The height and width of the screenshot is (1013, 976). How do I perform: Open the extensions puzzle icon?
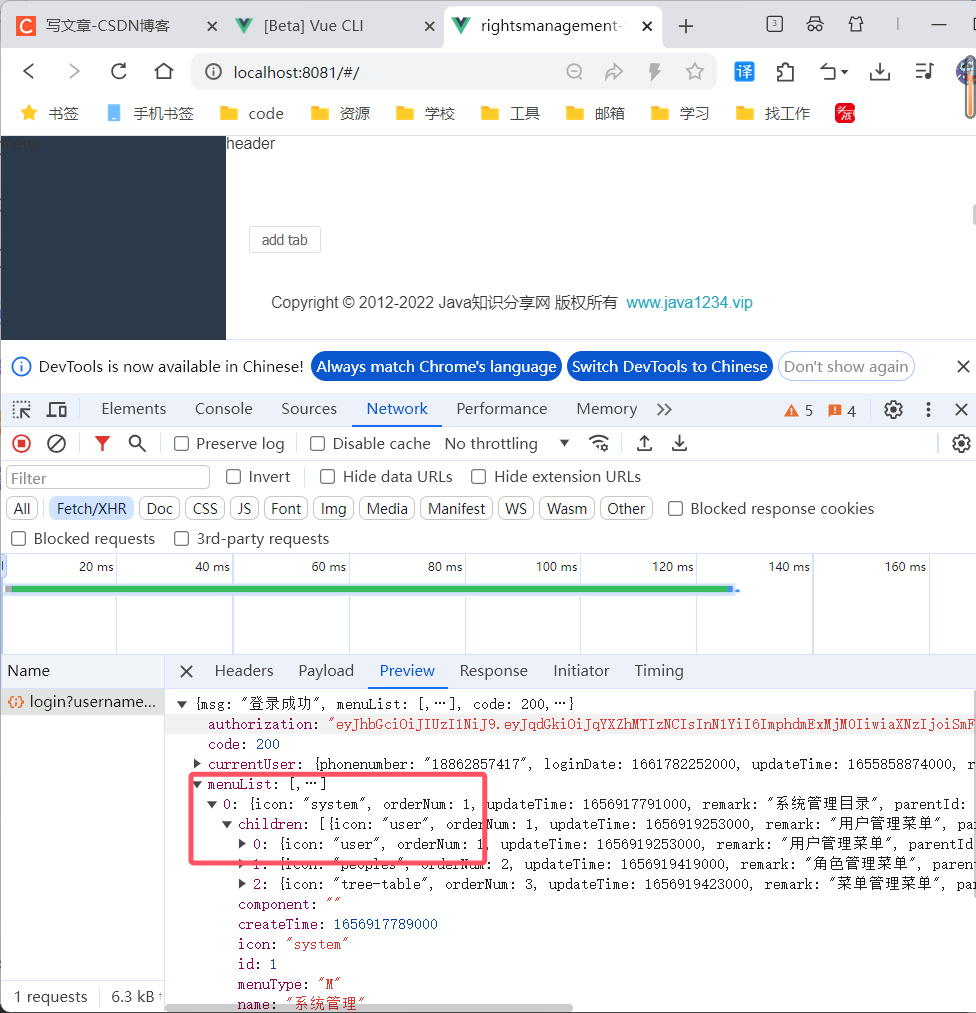point(785,72)
